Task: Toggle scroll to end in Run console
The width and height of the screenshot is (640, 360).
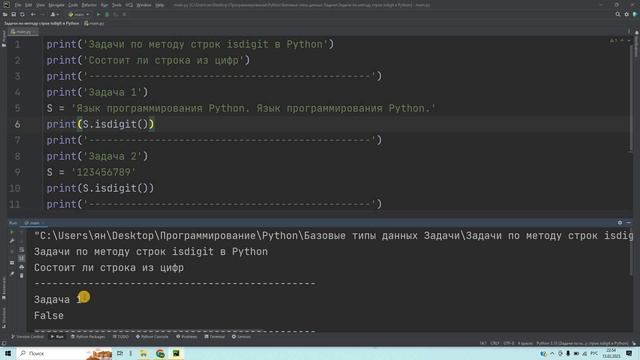Action: (x=22, y=258)
